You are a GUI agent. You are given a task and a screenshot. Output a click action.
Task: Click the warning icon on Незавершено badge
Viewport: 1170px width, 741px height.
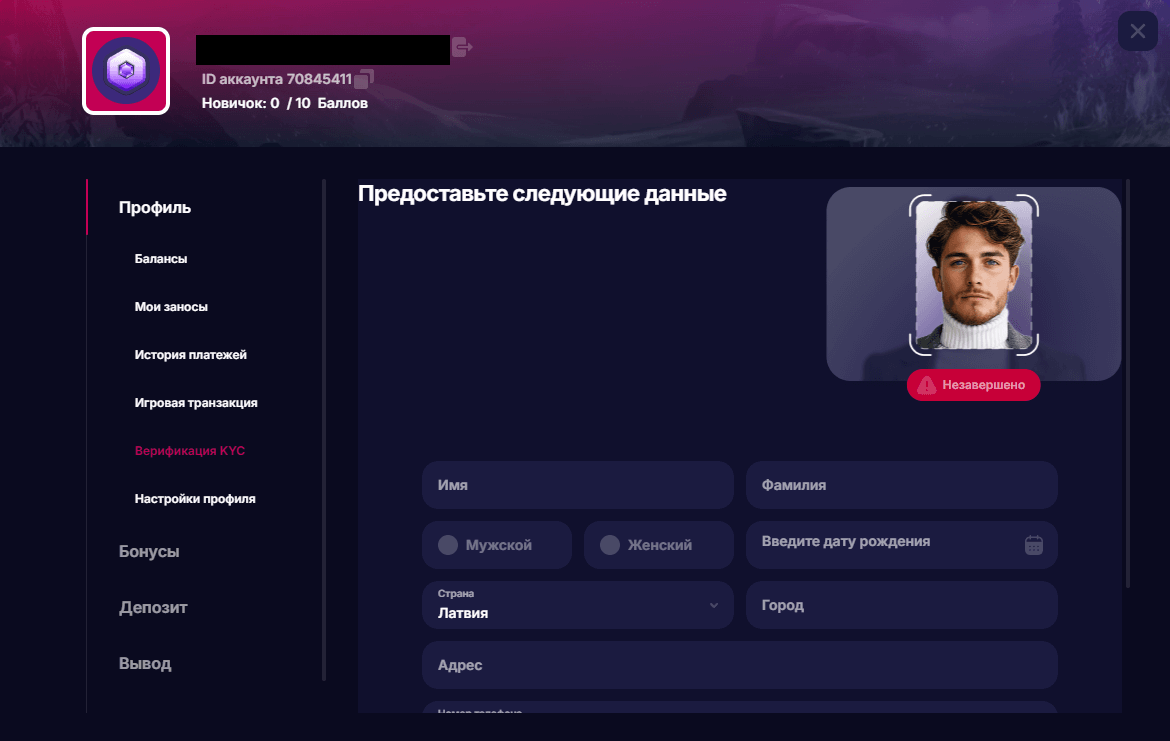pyautogui.click(x=927, y=385)
